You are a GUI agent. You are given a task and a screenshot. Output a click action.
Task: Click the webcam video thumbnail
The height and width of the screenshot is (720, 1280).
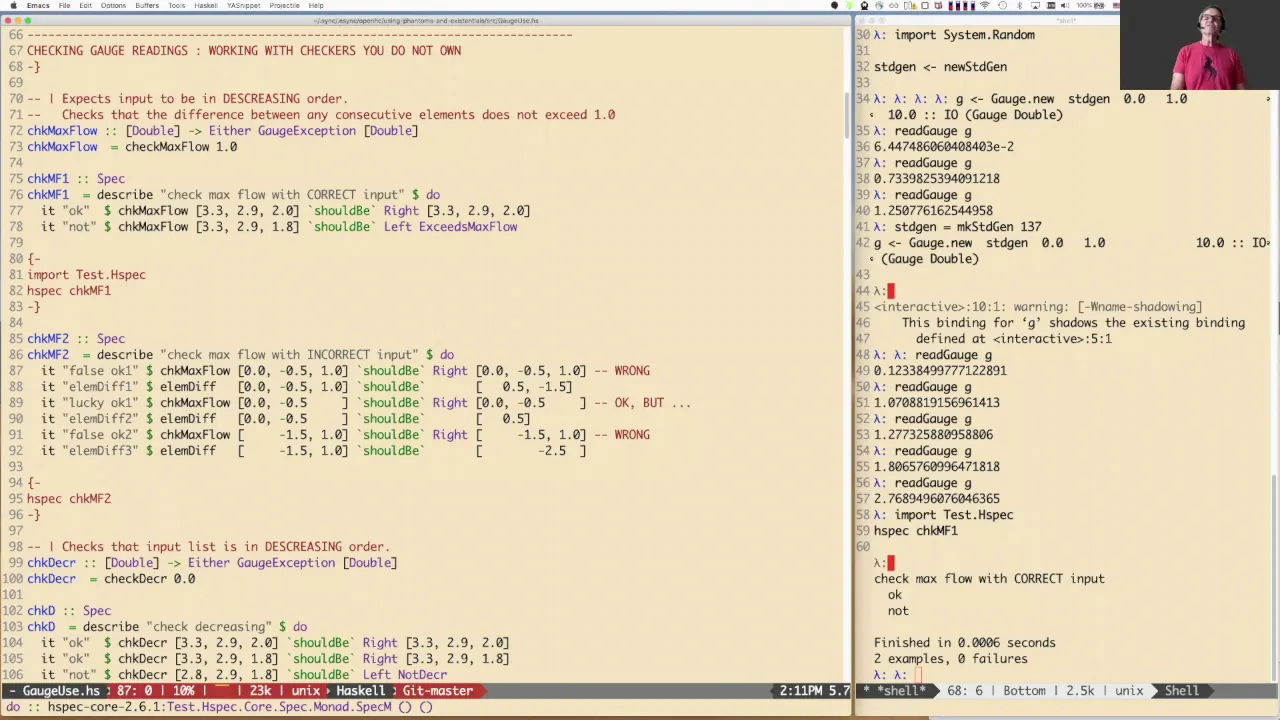pyautogui.click(x=1200, y=45)
